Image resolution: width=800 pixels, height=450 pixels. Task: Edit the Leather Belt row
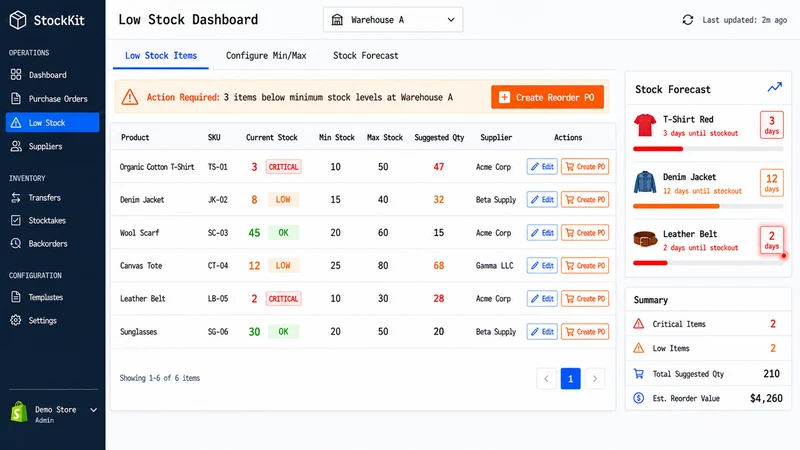coord(542,298)
